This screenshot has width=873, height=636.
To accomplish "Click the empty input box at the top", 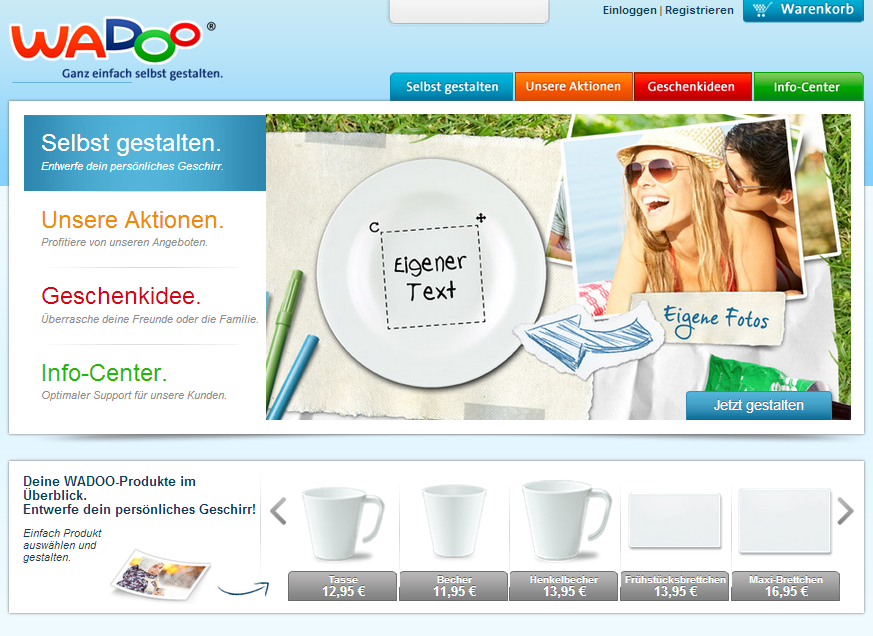I will [x=469, y=11].
